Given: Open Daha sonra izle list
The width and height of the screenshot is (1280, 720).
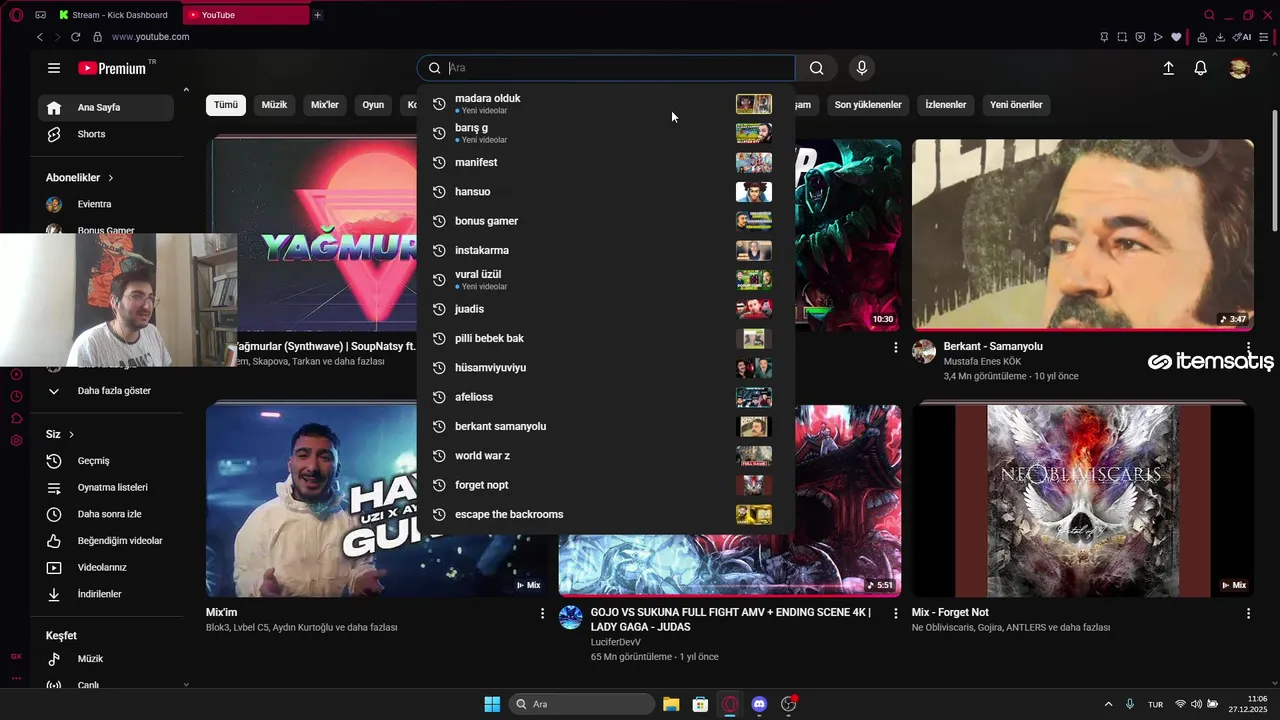Looking at the screenshot, I should point(106,514).
